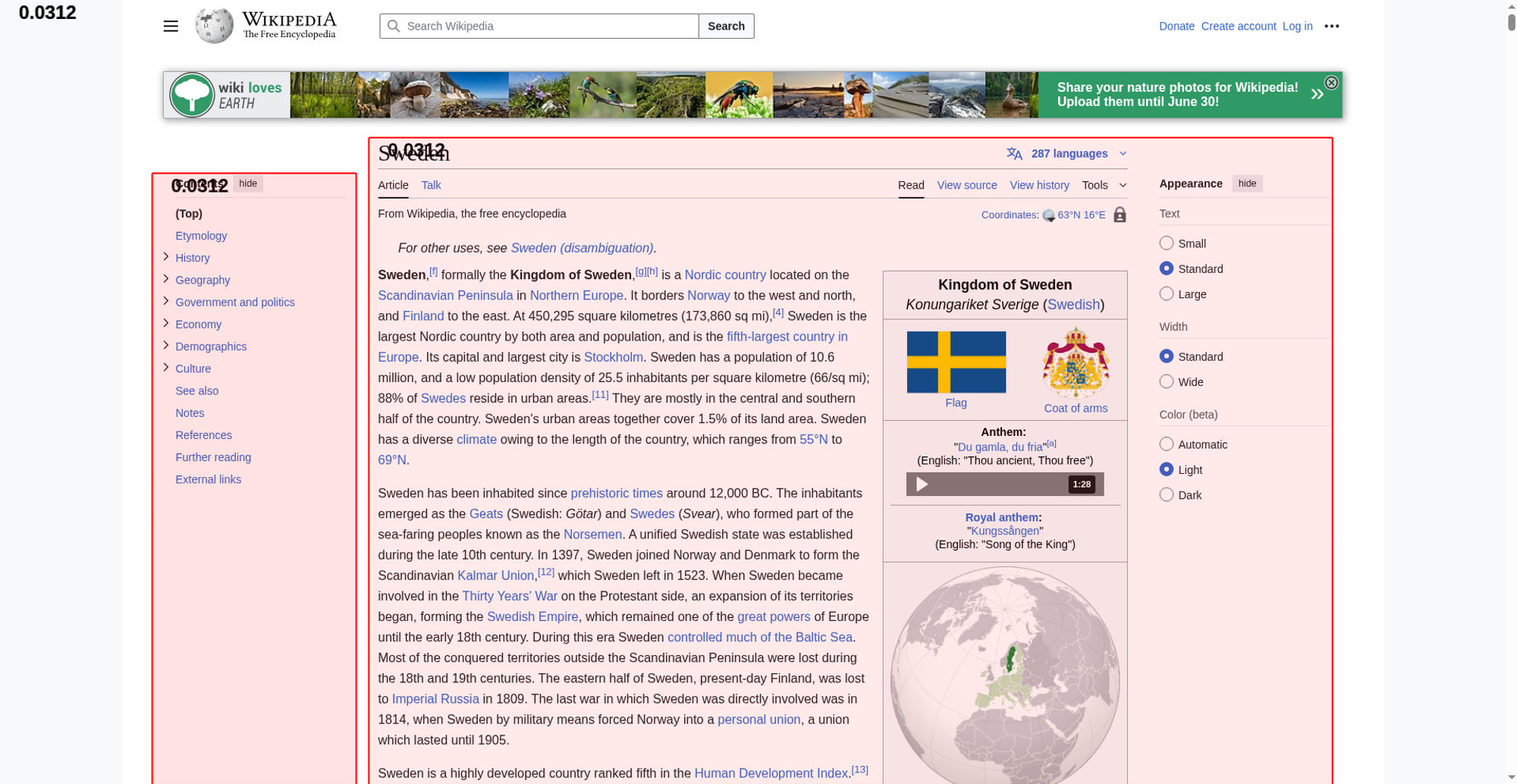
Task: Jump to Etymology in contents
Action: 201,236
